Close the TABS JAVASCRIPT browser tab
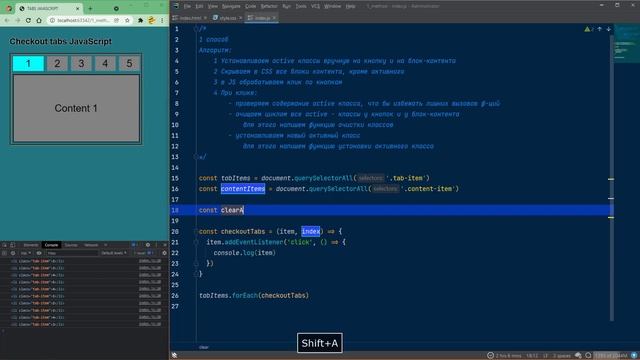This screenshot has width=640, height=360. click(x=78, y=8)
